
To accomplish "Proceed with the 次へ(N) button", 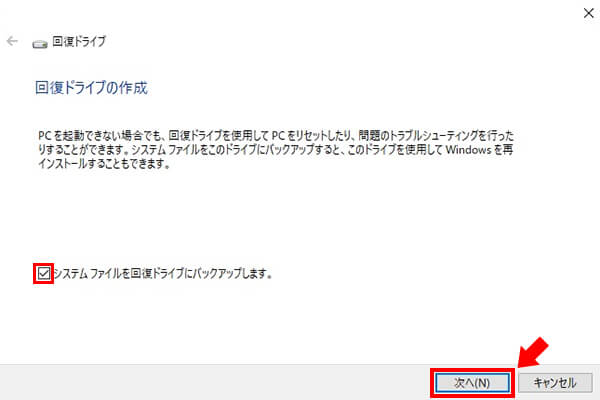I will coord(473,383).
